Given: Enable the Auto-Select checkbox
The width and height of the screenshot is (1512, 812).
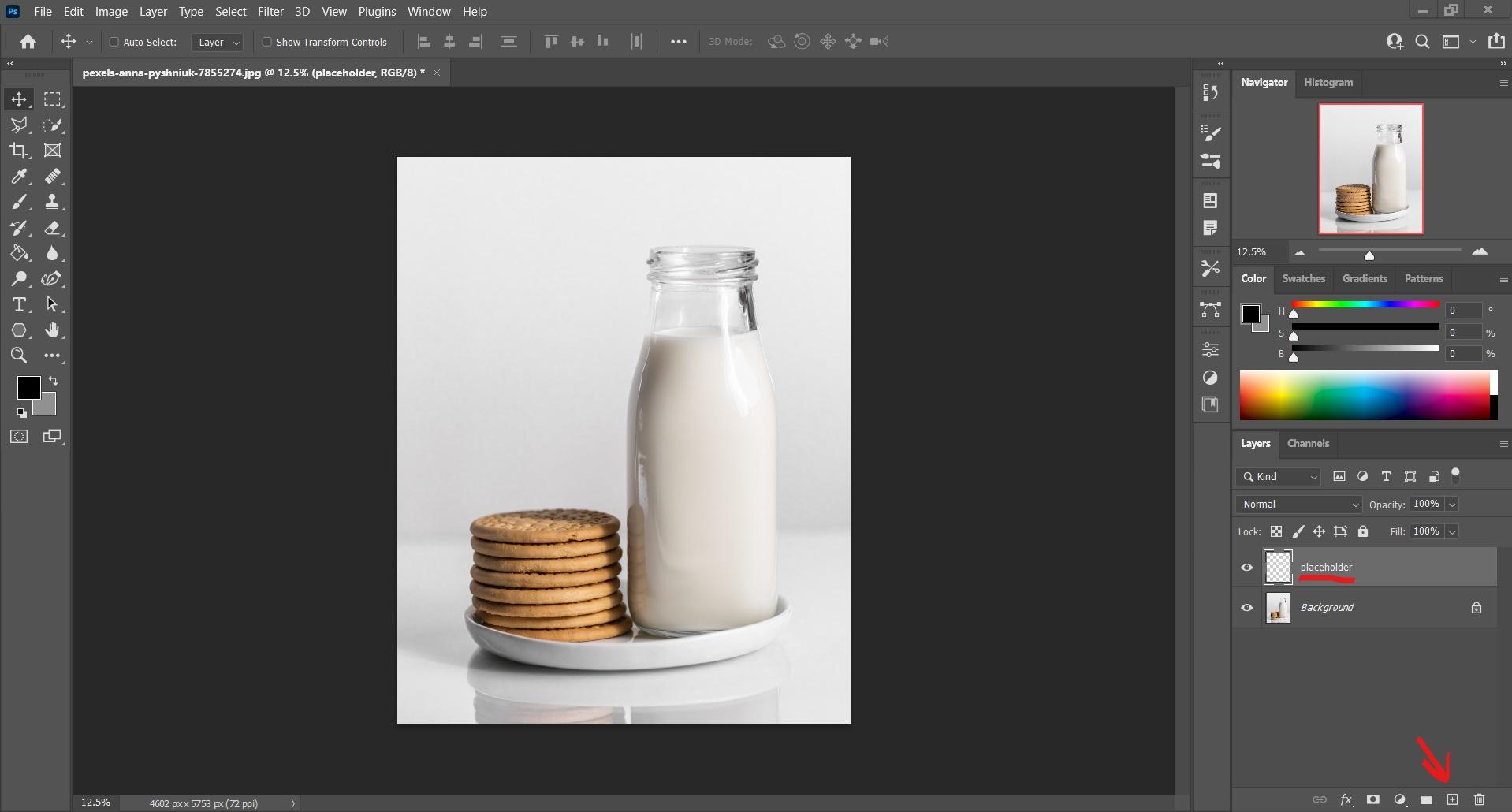Looking at the screenshot, I should click(x=114, y=42).
